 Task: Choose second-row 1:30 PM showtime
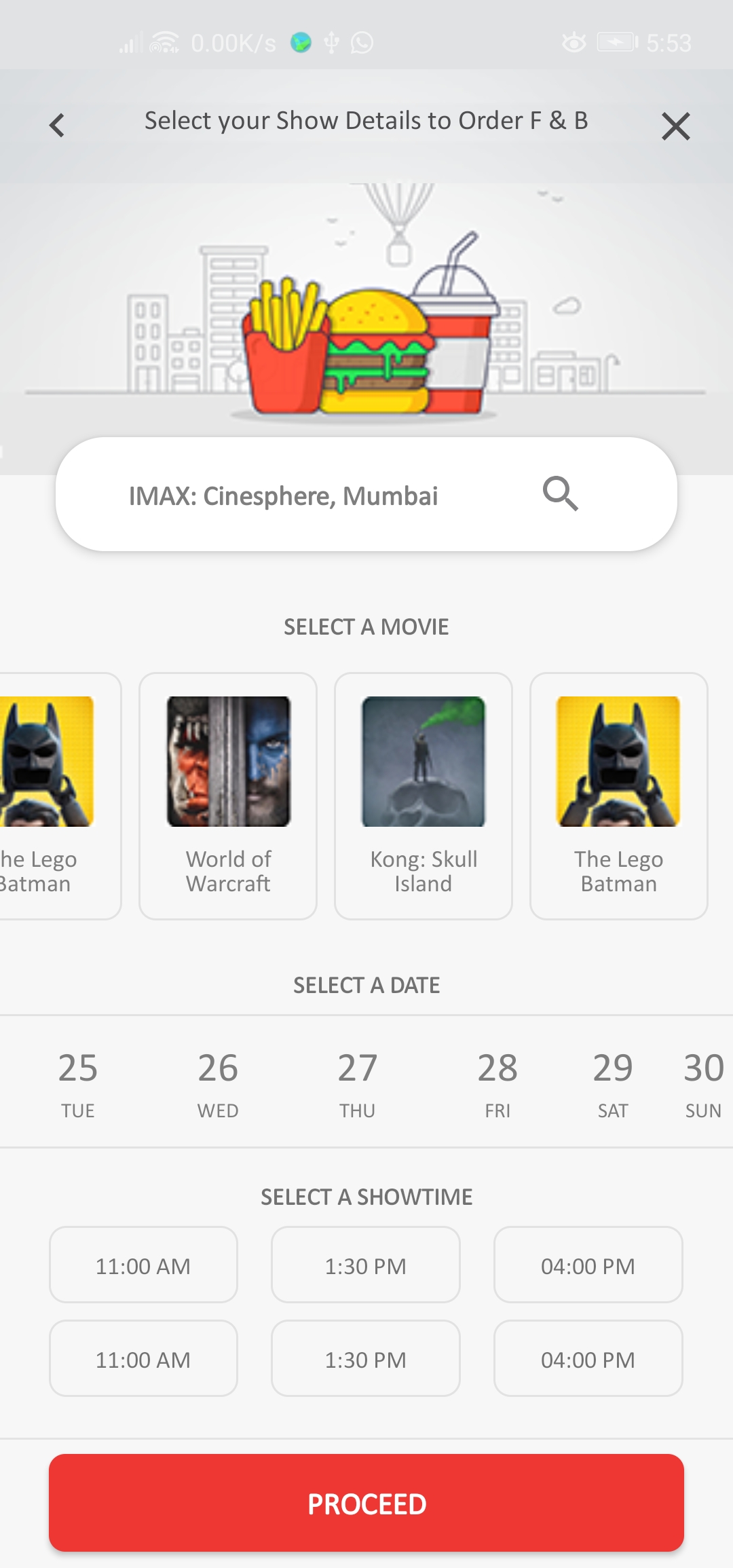(366, 1358)
